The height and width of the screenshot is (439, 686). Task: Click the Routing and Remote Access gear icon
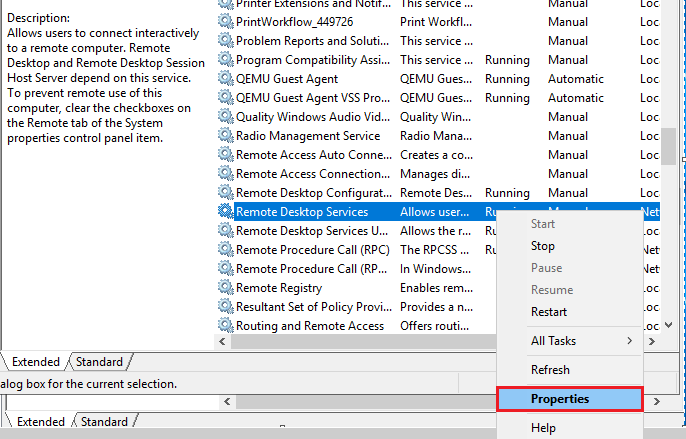[x=226, y=326]
